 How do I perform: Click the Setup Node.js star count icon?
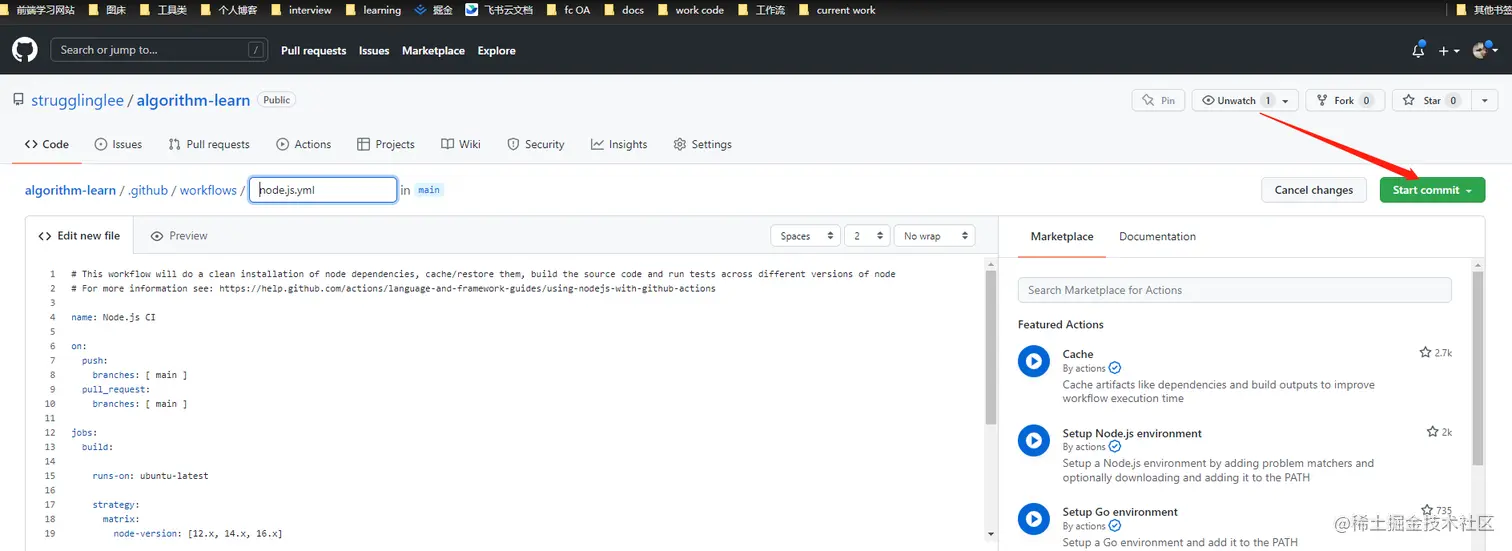[x=1432, y=432]
